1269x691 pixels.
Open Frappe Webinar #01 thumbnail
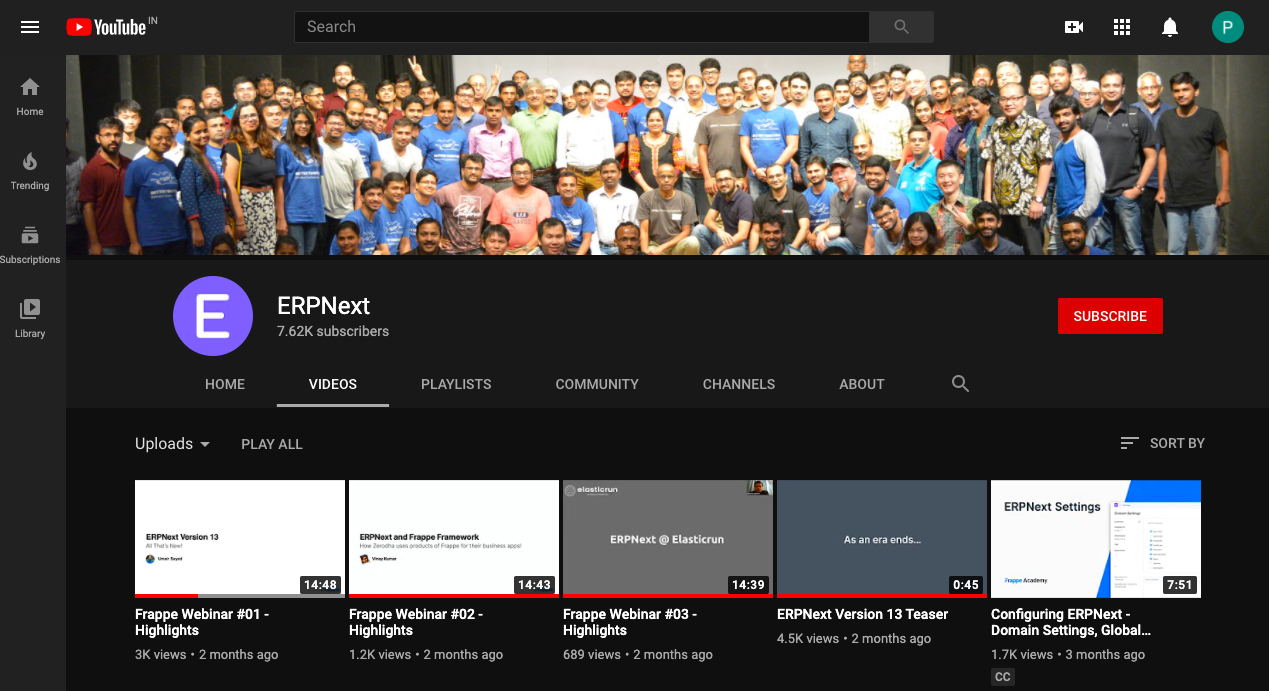[240, 539]
